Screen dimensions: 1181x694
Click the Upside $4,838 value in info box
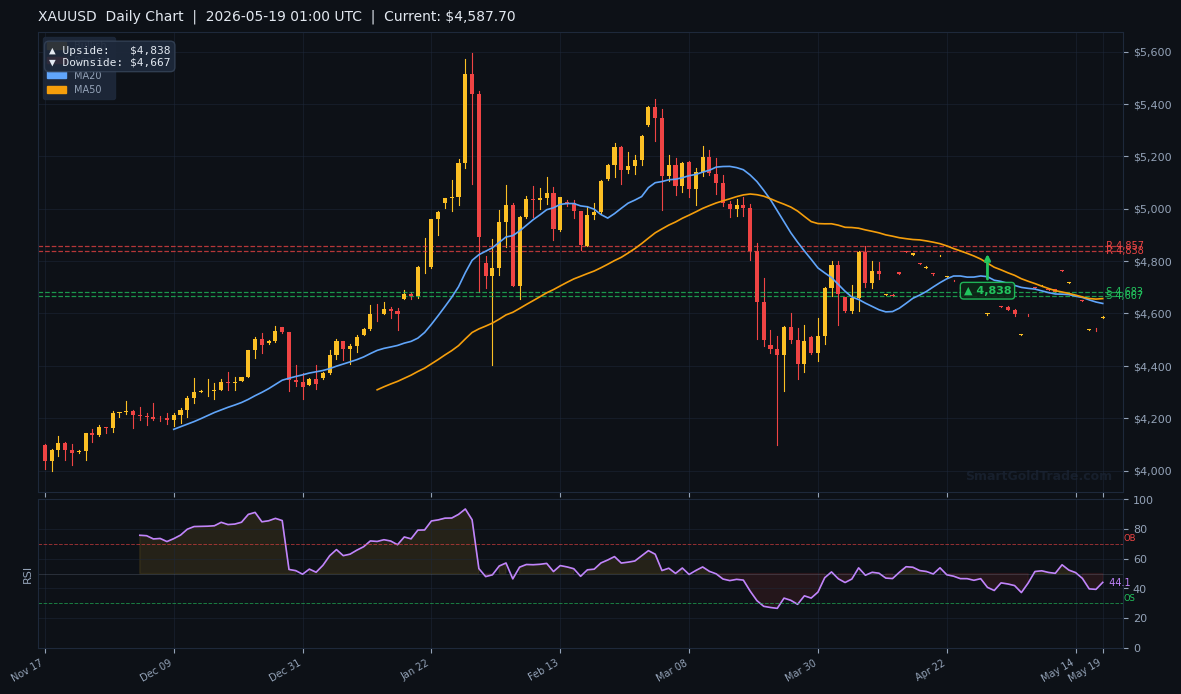tap(150, 50)
